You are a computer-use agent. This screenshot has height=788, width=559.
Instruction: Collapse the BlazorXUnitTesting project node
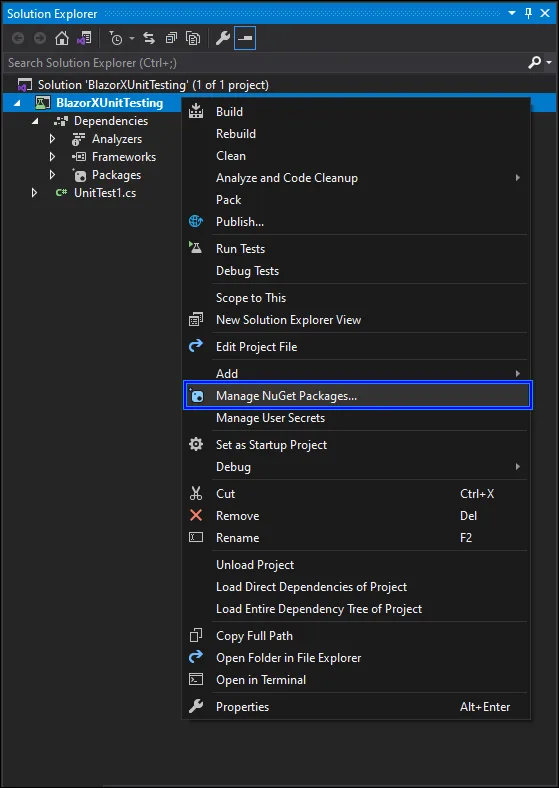click(x=17, y=103)
